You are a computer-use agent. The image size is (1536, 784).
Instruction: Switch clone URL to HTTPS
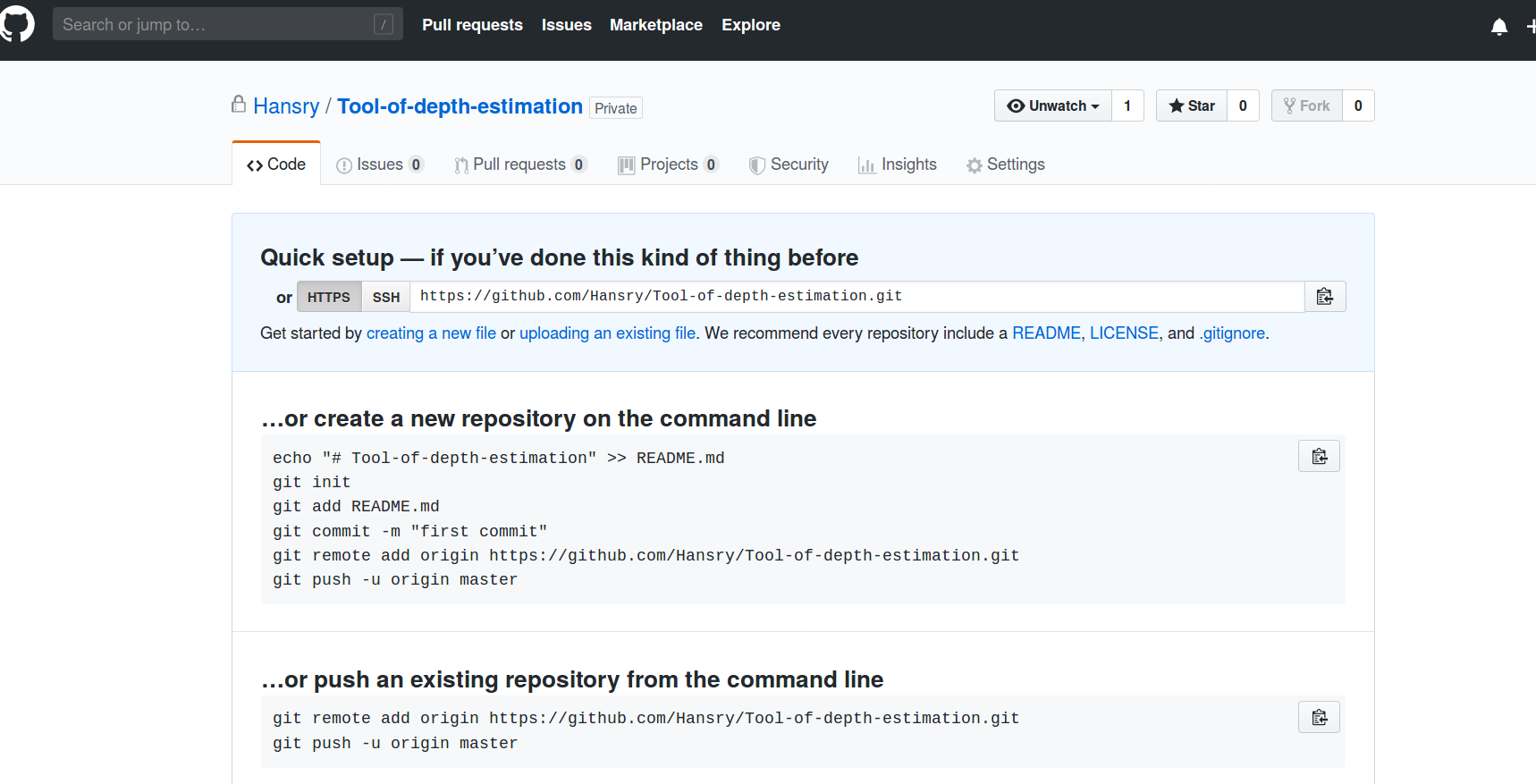[x=329, y=297]
